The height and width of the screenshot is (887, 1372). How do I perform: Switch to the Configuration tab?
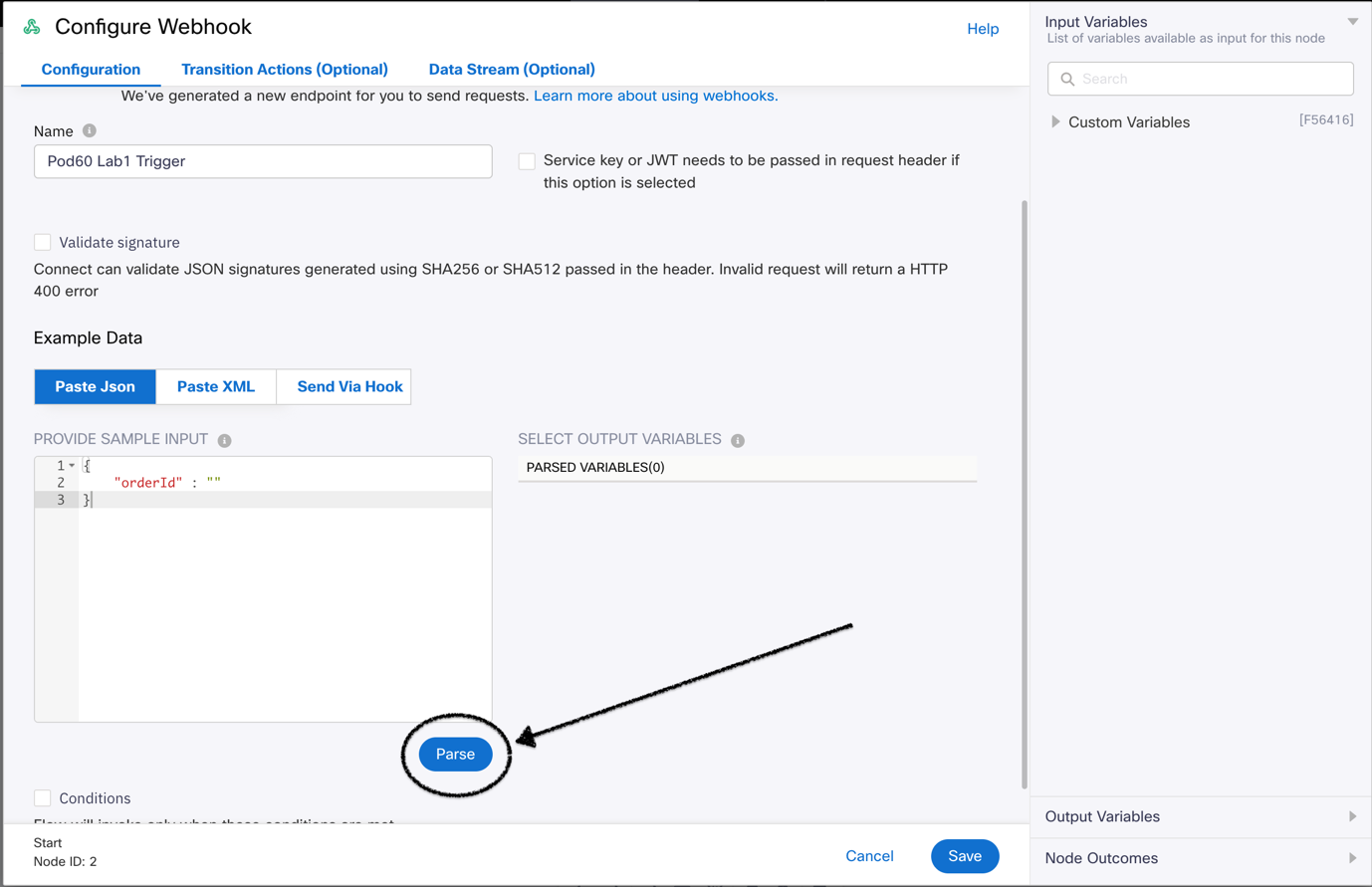(x=91, y=69)
